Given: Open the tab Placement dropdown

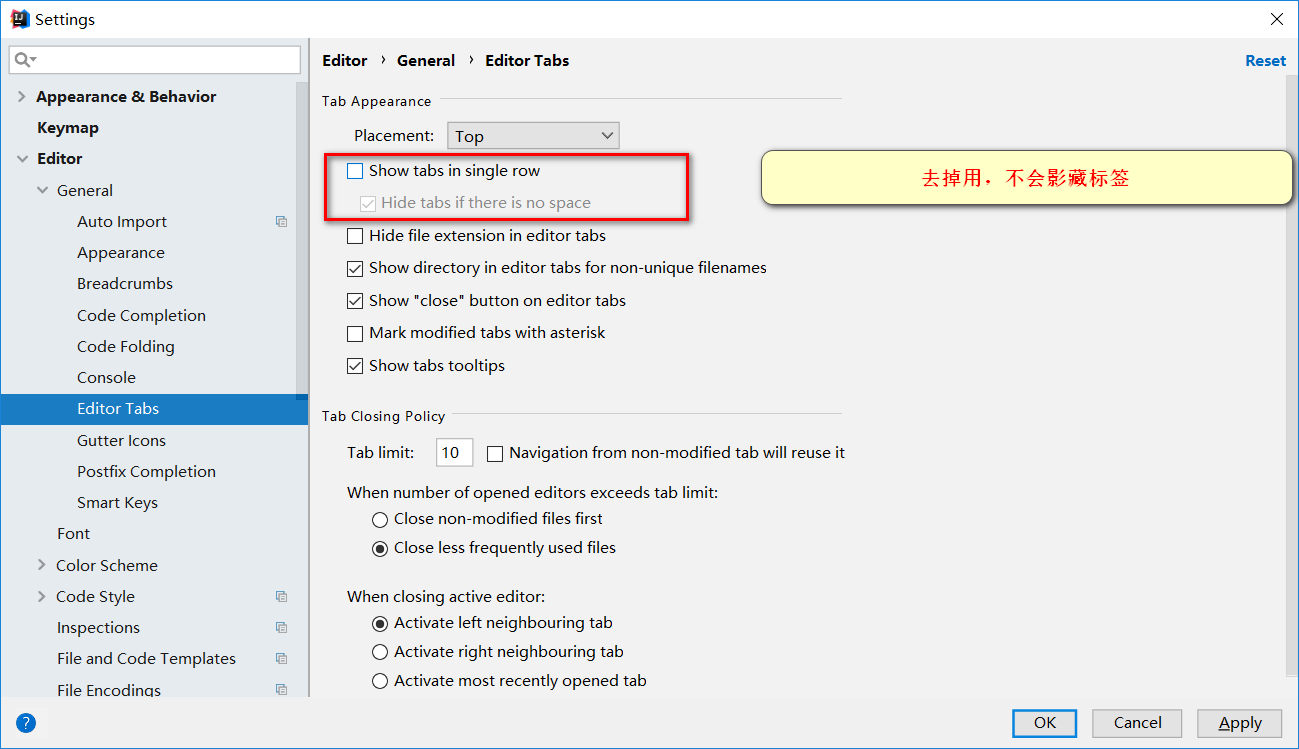Looking at the screenshot, I should pyautogui.click(x=533, y=136).
